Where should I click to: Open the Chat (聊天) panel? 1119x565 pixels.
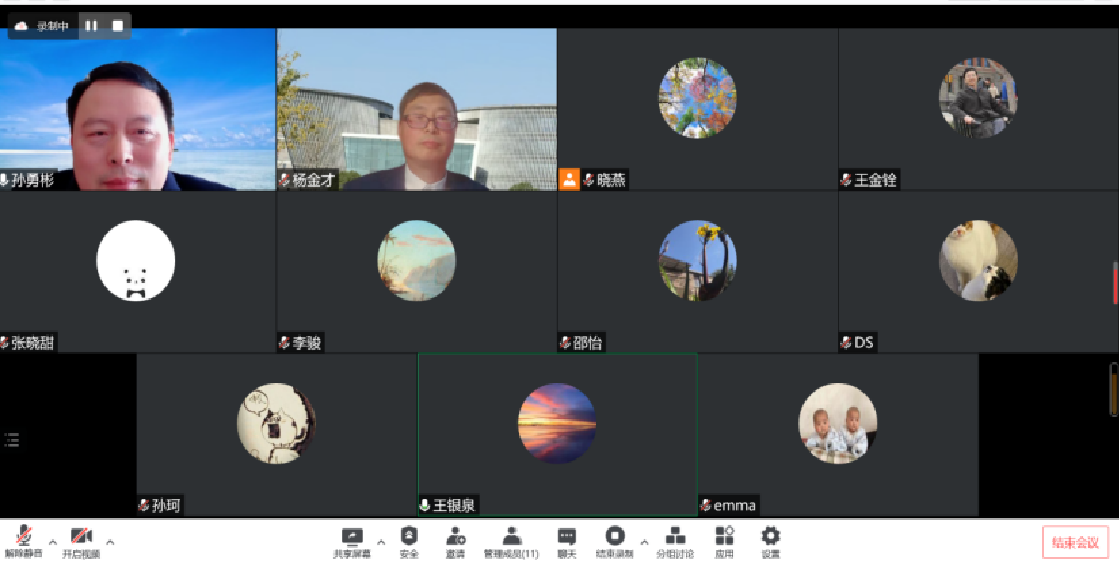(x=566, y=541)
